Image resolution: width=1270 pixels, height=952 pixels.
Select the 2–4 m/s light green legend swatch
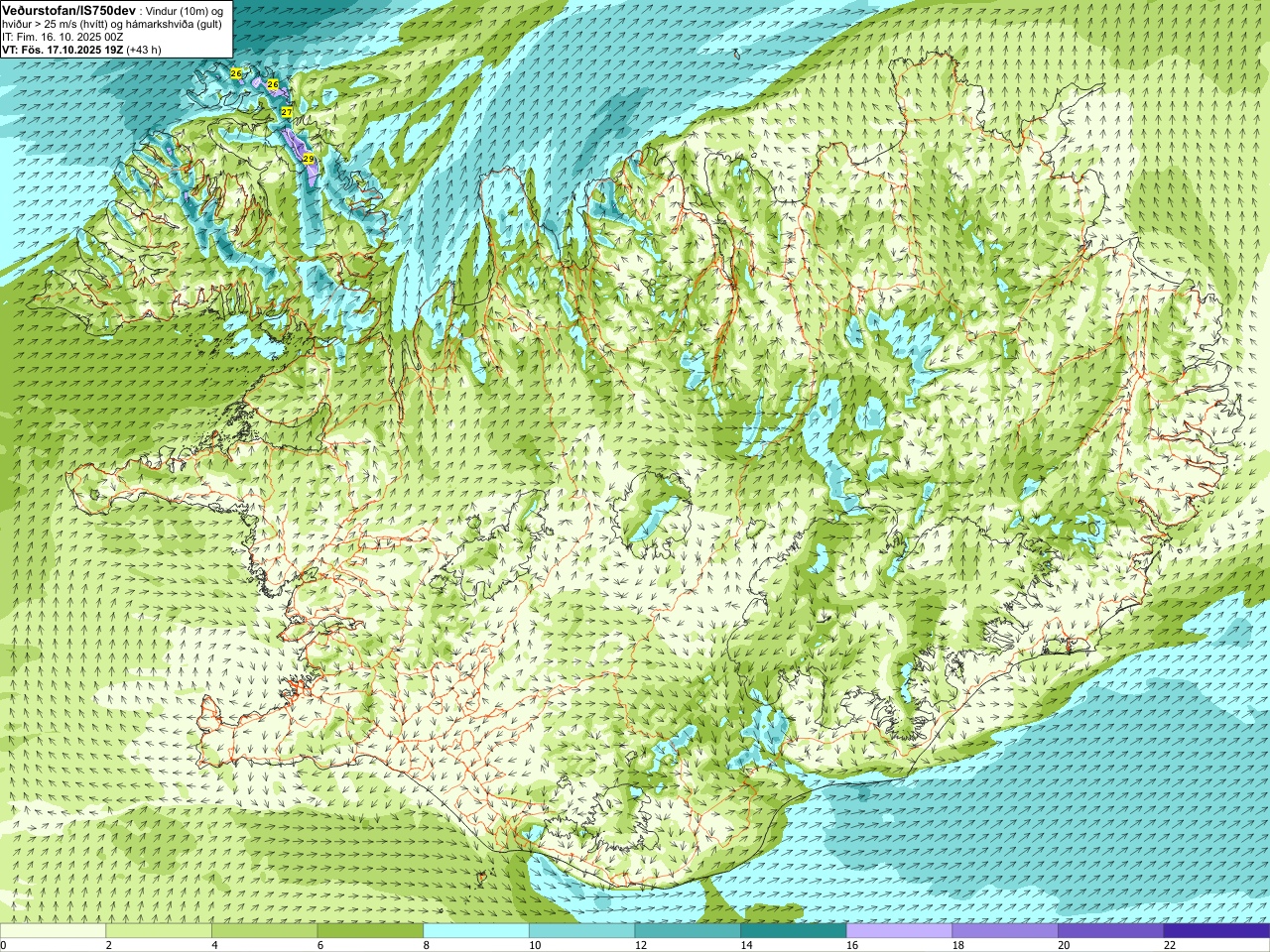pyautogui.click(x=159, y=931)
